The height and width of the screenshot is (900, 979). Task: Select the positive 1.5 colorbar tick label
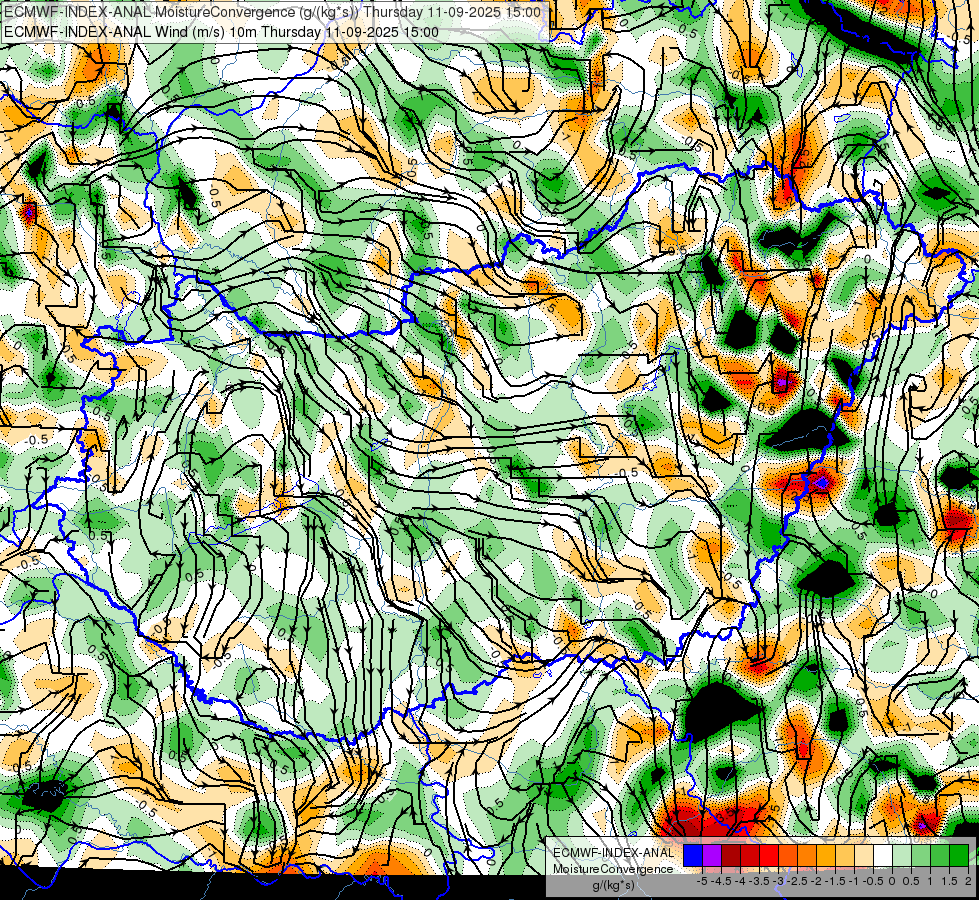click(x=949, y=881)
